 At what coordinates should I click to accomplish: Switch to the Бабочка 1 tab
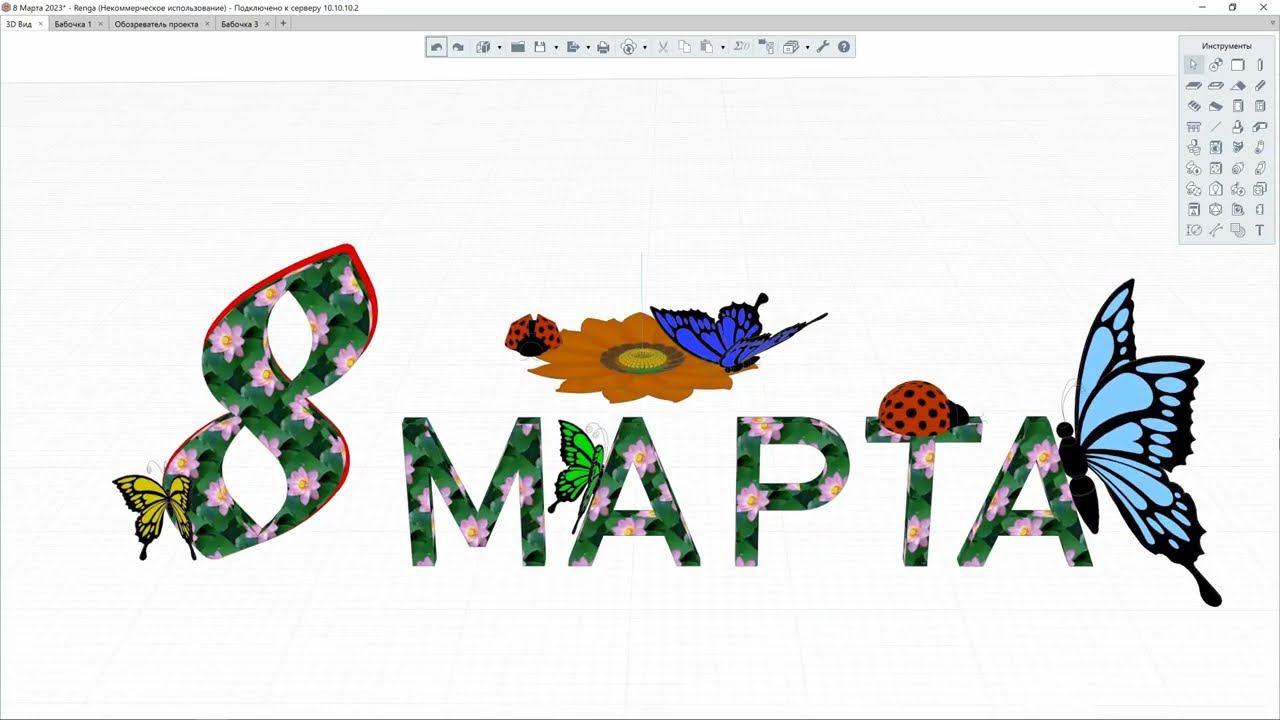72,24
